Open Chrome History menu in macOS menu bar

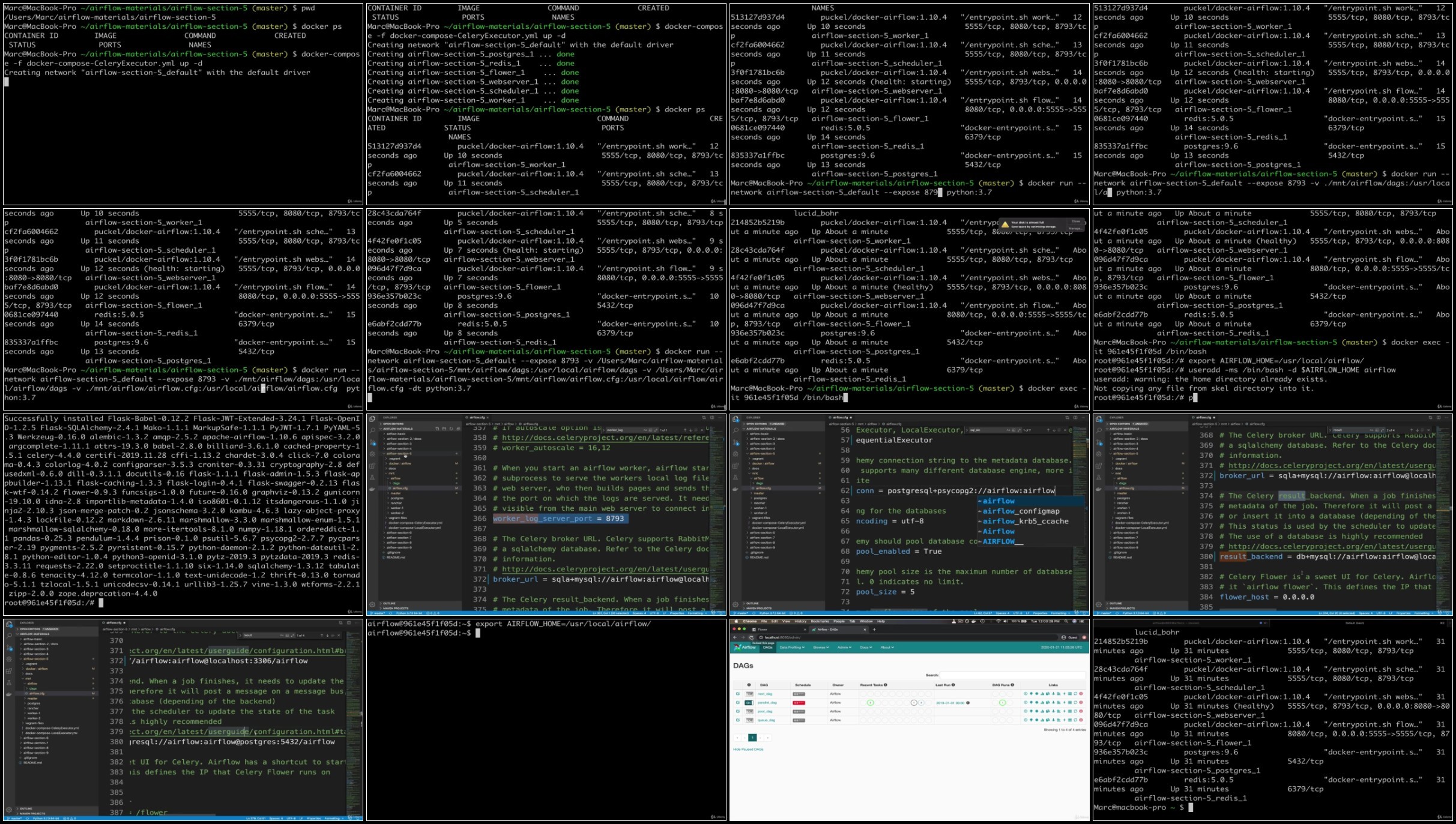tap(800, 621)
